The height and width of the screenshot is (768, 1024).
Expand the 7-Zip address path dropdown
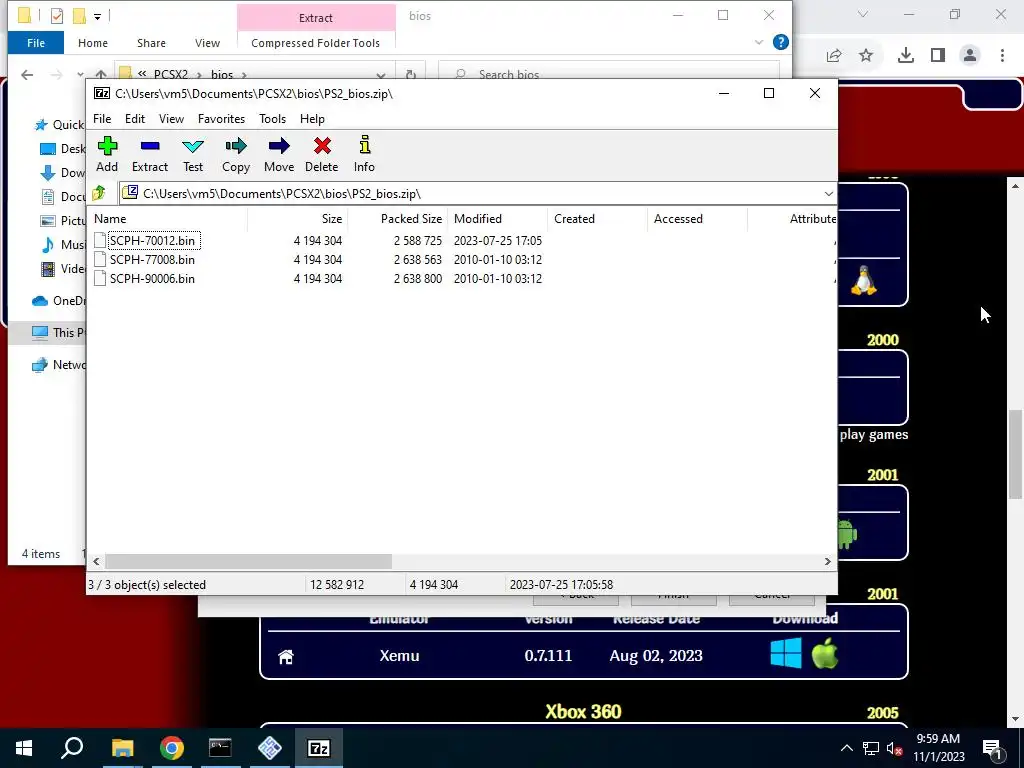pos(828,193)
